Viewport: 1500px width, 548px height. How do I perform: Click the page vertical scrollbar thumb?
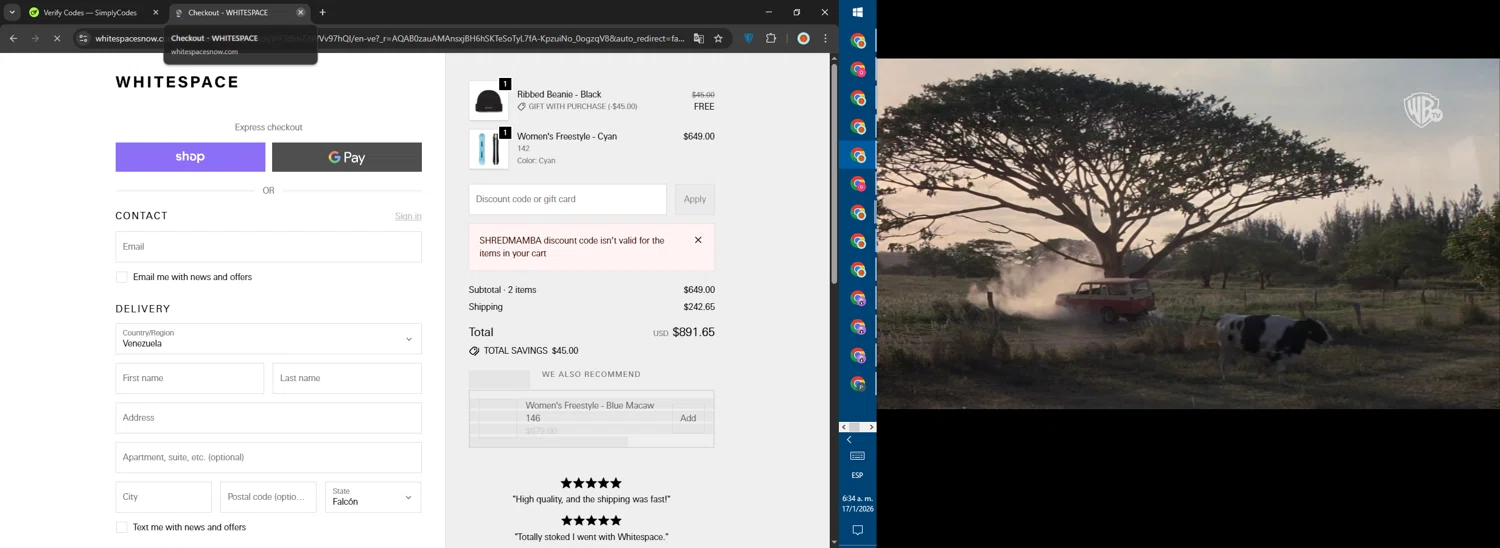(x=834, y=172)
